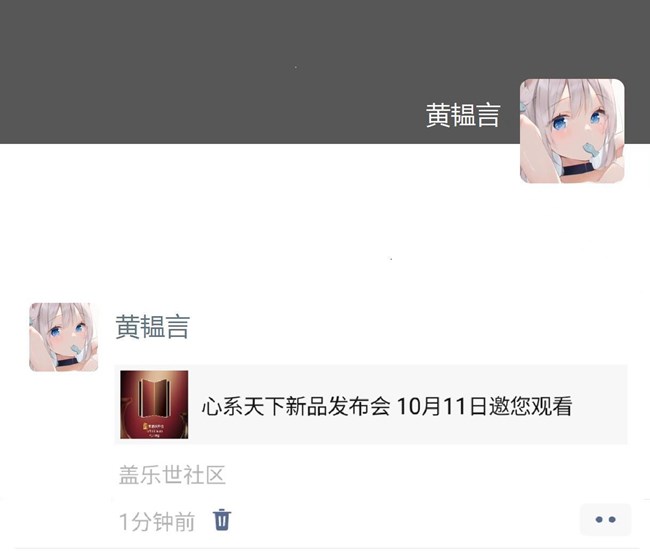Open the two-dot like and comment menu
The width and height of the screenshot is (650, 555).
point(605,519)
